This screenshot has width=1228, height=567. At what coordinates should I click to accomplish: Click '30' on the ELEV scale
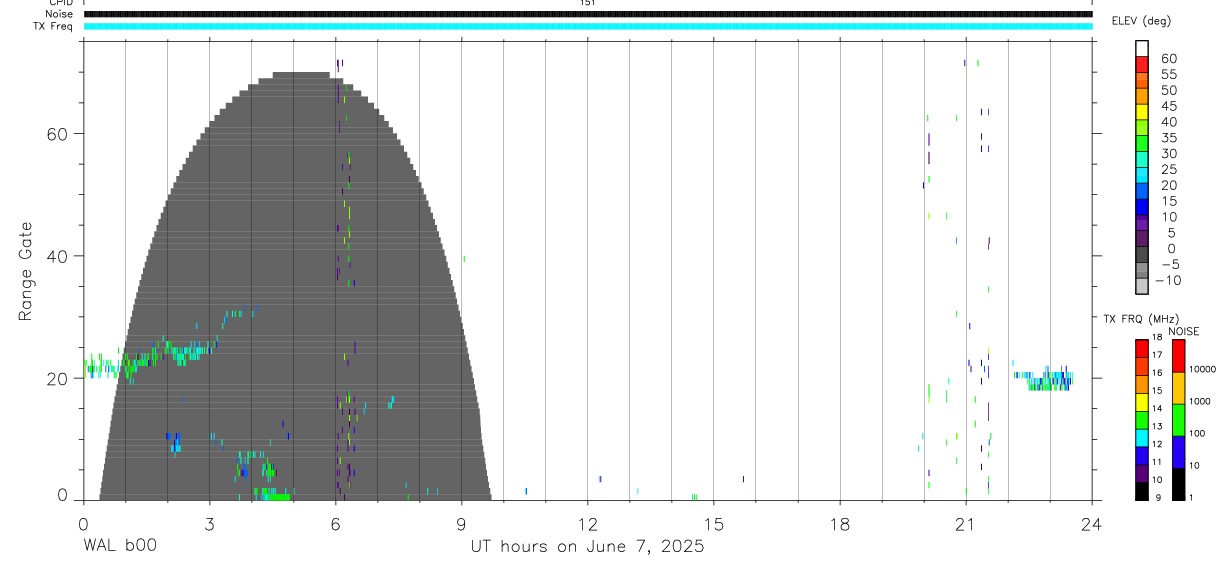pos(1169,154)
